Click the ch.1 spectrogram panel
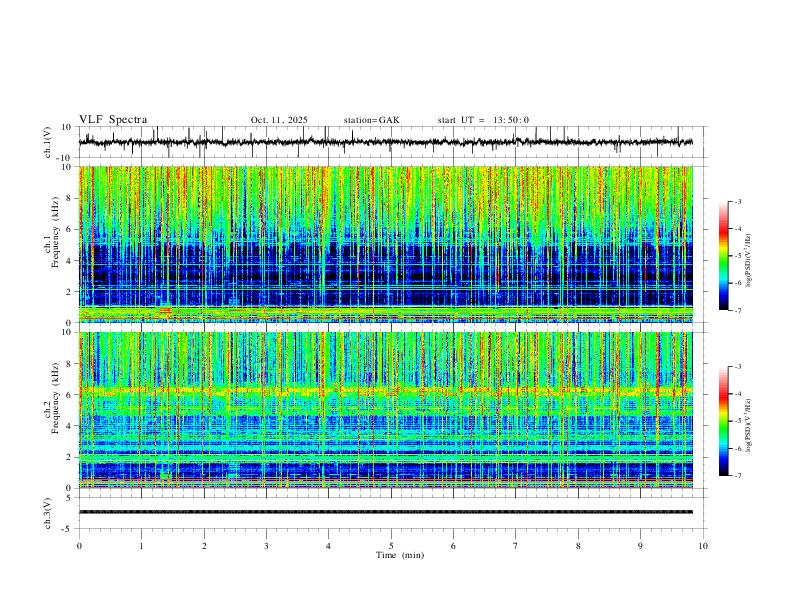The height and width of the screenshot is (612, 792). click(385, 244)
